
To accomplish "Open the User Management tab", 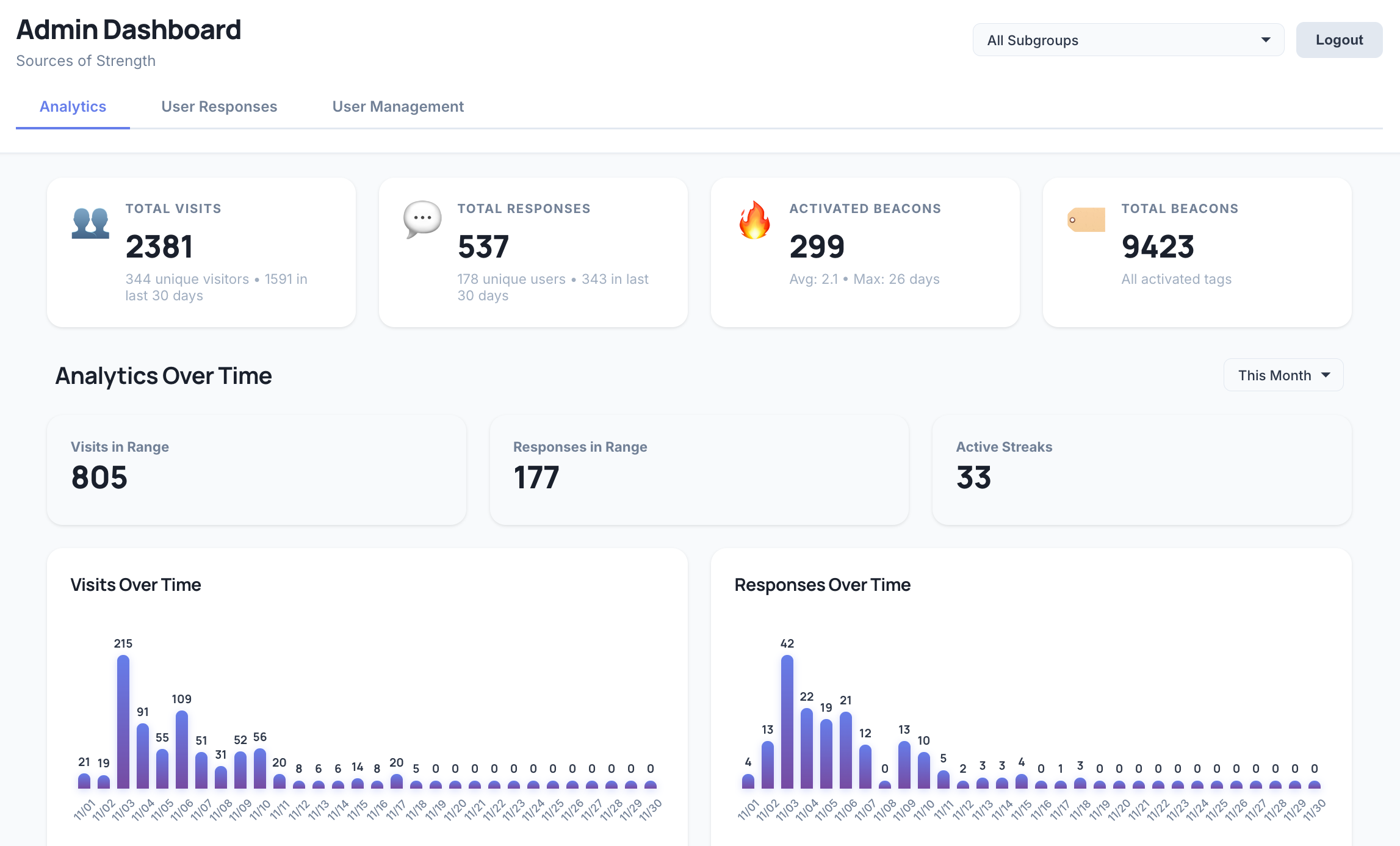I will click(398, 107).
